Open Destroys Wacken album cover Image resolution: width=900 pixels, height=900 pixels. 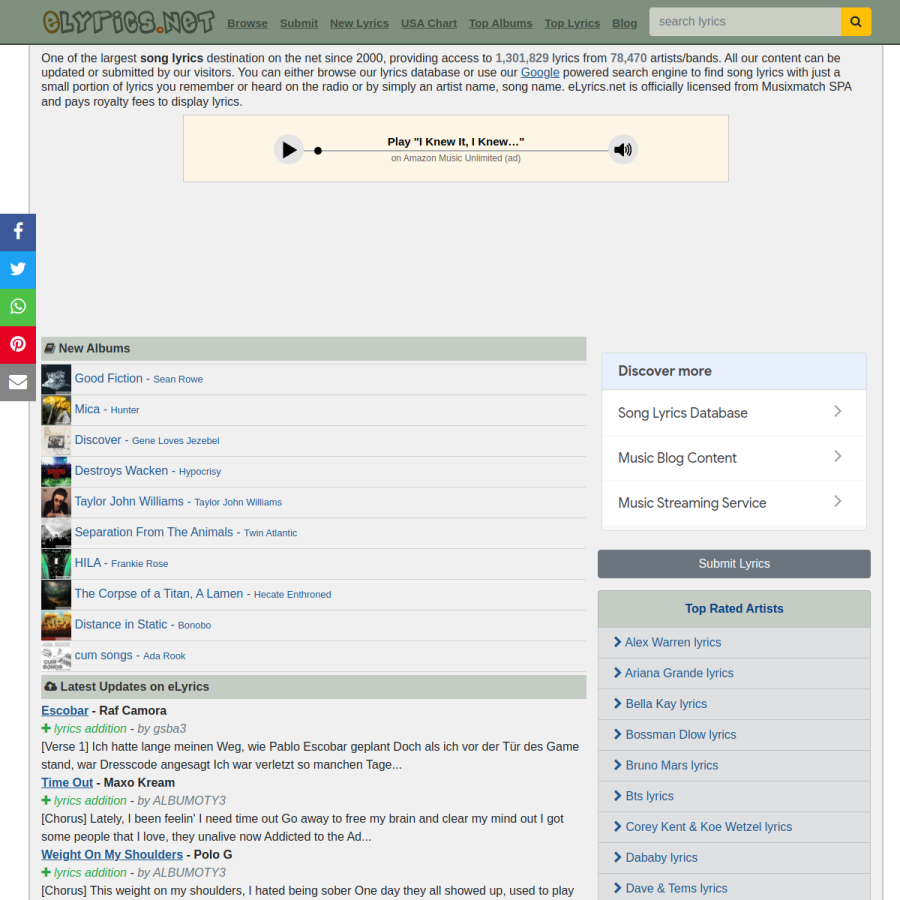[x=56, y=472]
